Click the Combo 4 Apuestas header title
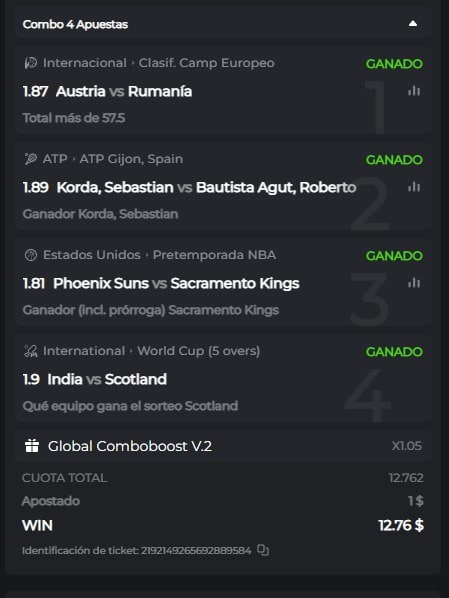The height and width of the screenshot is (598, 449). pos(75,24)
